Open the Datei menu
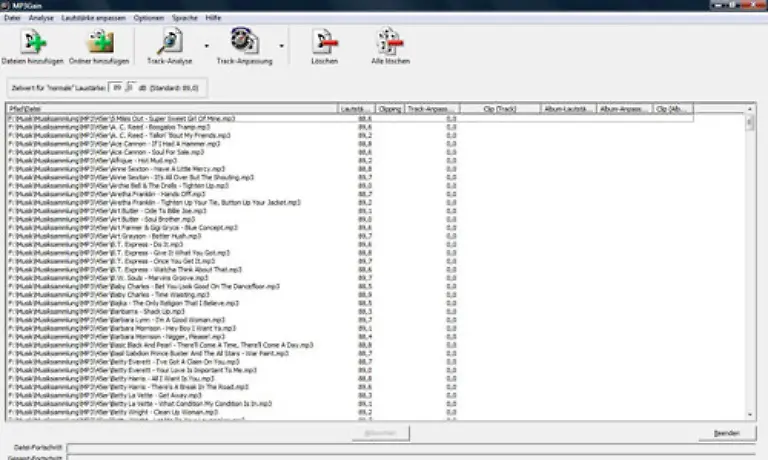 coord(12,18)
